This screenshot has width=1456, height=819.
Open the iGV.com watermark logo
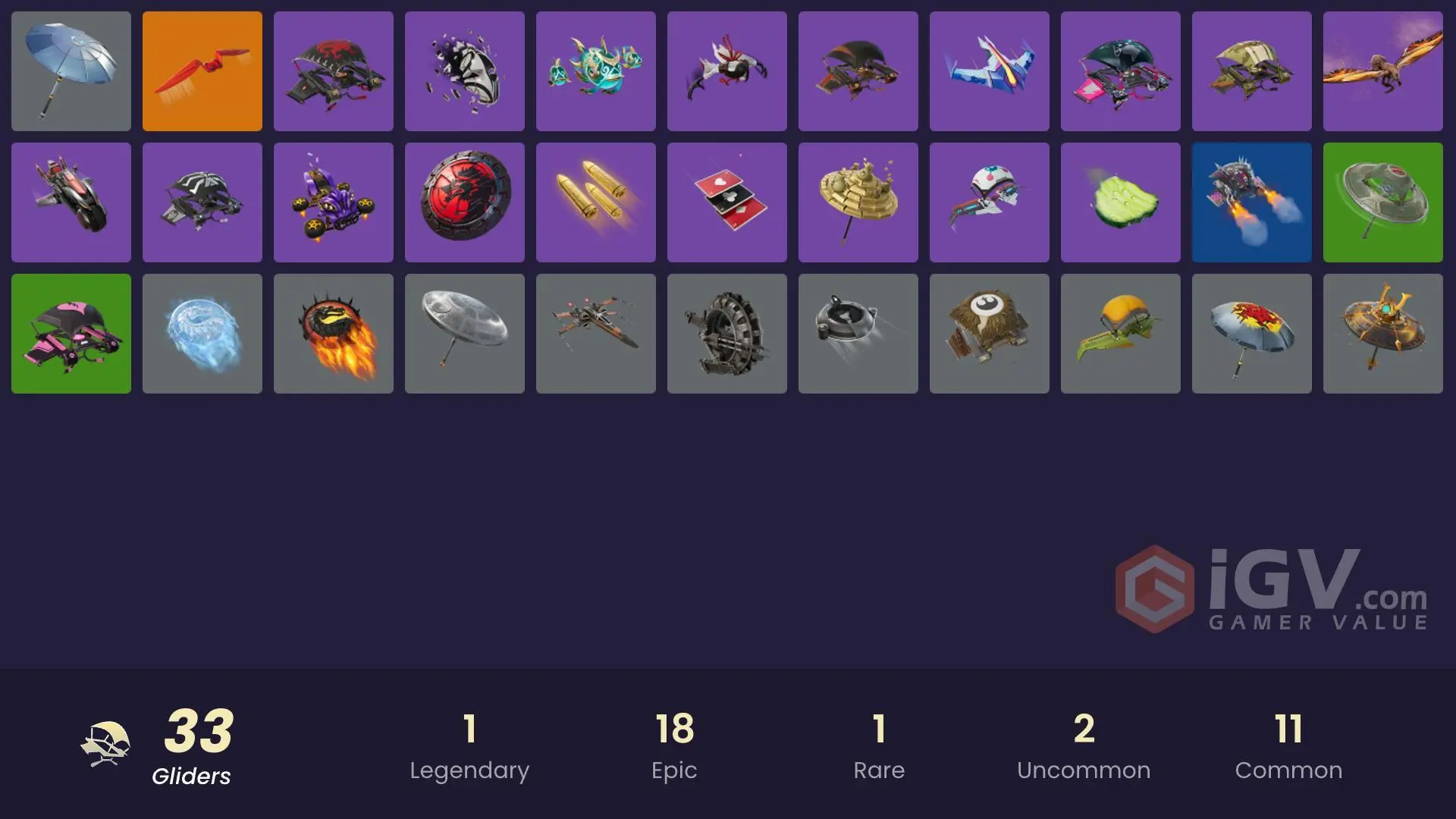(1272, 589)
